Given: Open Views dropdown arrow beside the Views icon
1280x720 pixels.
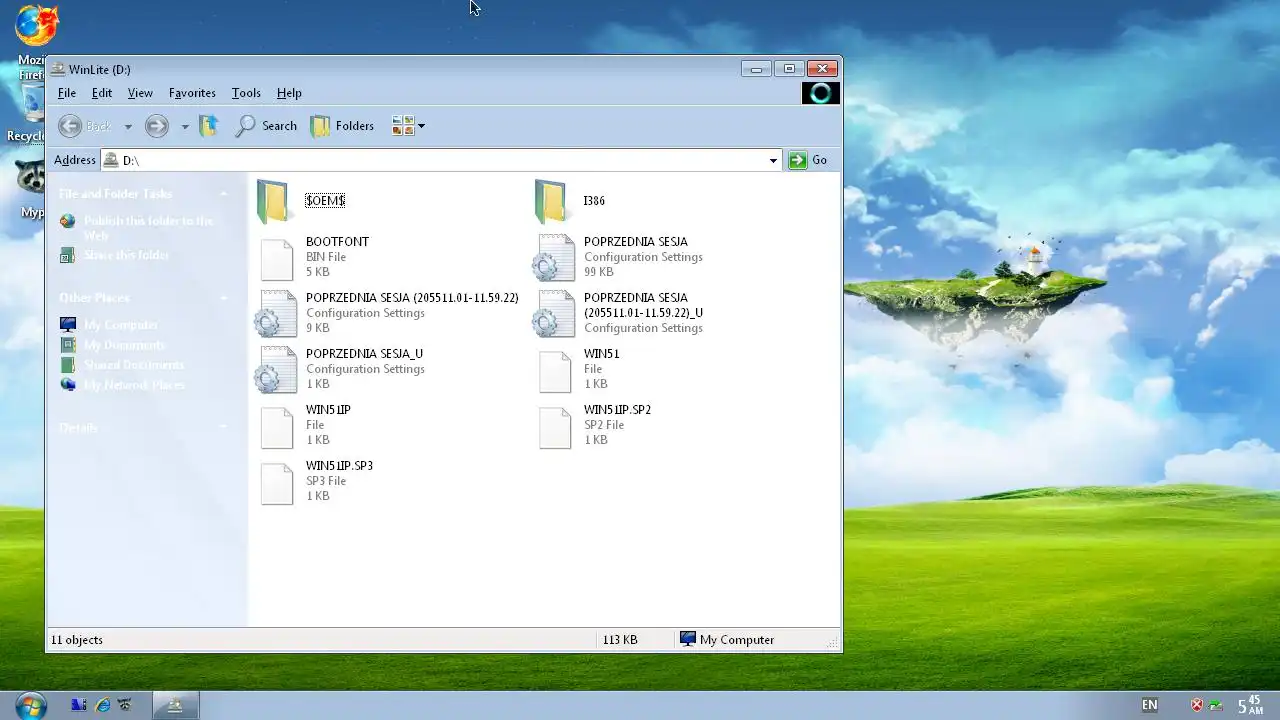Looking at the screenshot, I should [421, 126].
